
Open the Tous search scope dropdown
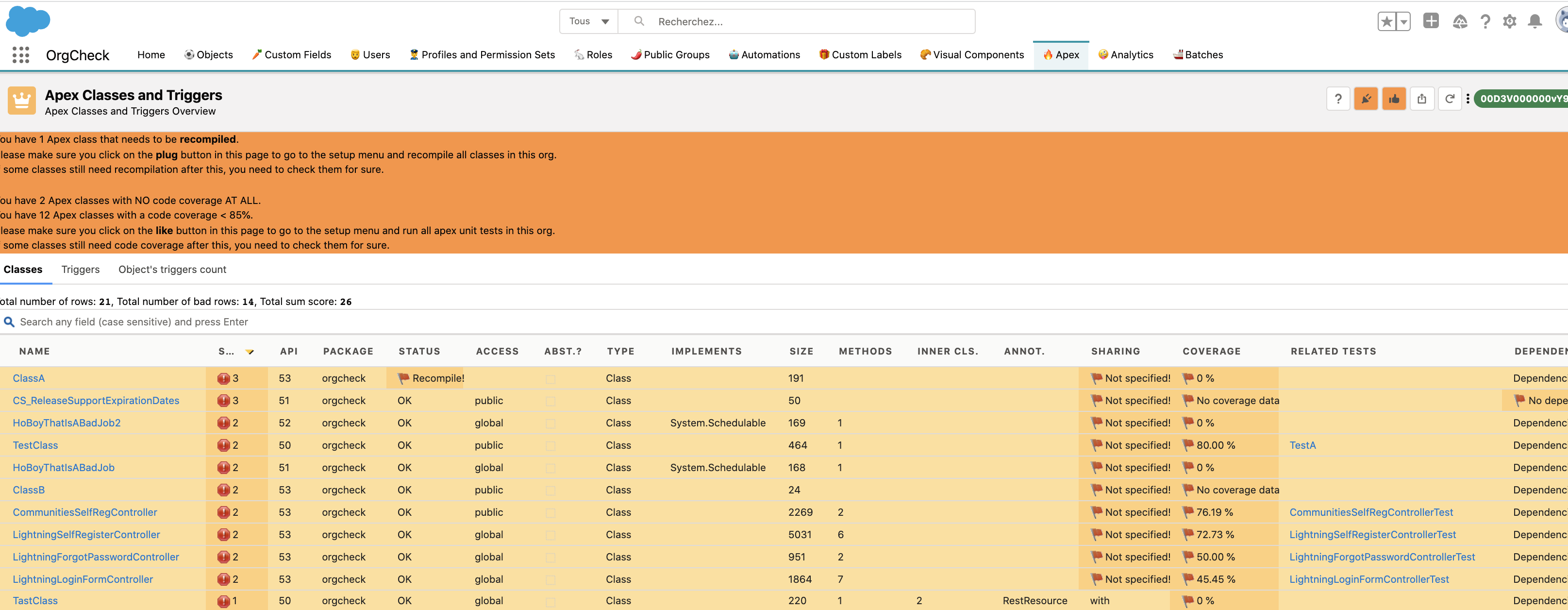(x=588, y=21)
